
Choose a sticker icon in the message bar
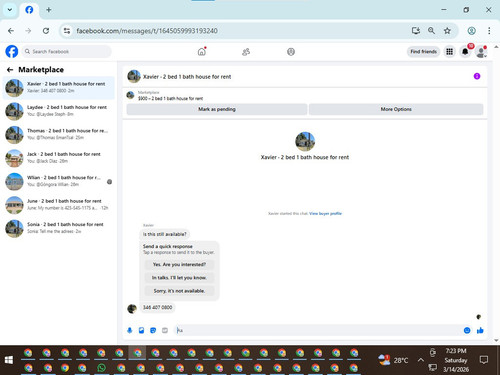[x=153, y=330]
